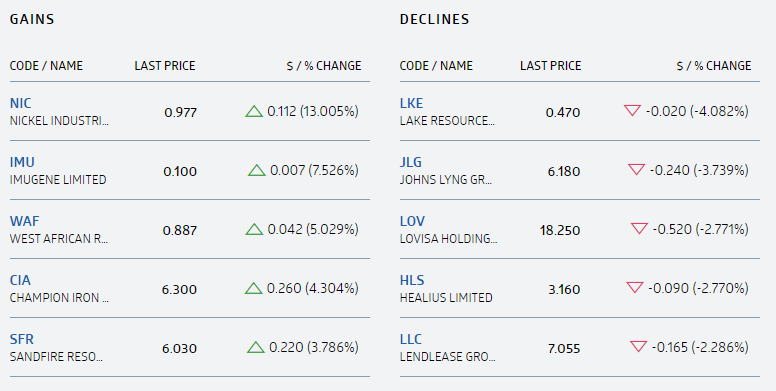This screenshot has width=776, height=391.
Task: Click the red decline arrow for JLG
Action: point(636,170)
